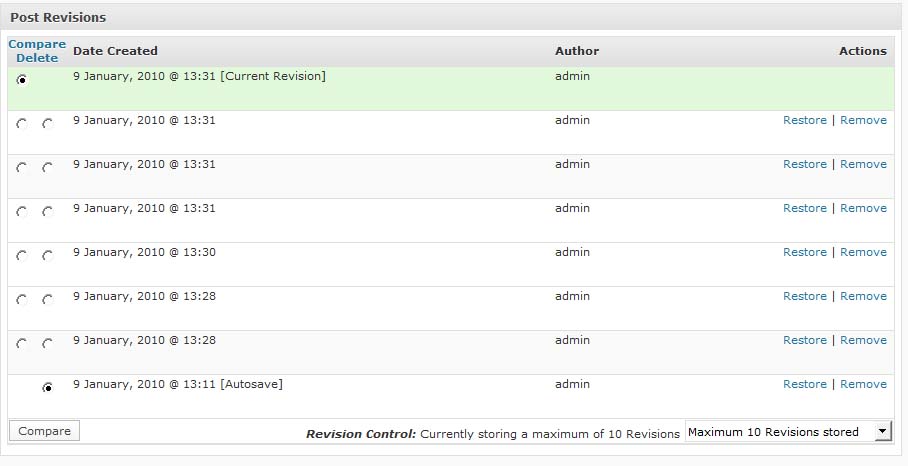Remove the revision just above the Autosave row
This screenshot has height=466, width=908.
[863, 340]
